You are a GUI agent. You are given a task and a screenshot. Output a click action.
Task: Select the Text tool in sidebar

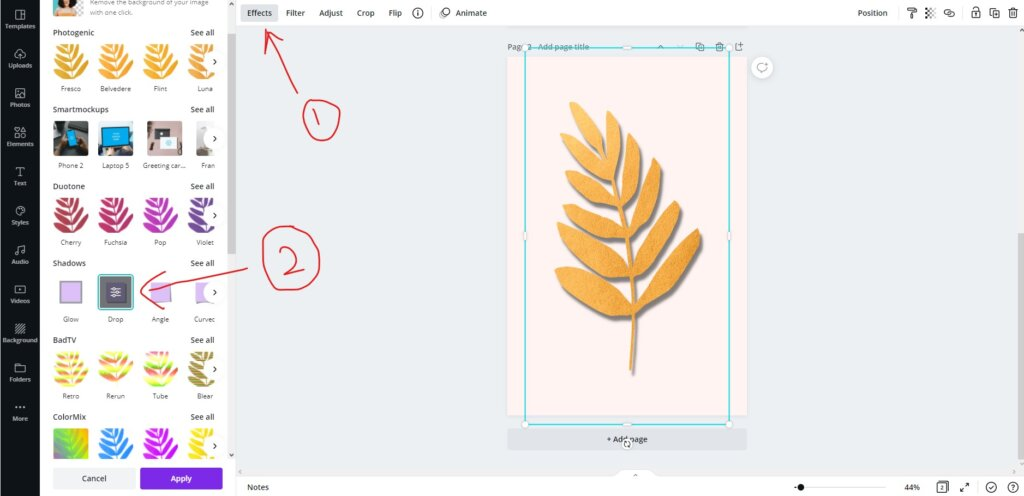tap(20, 176)
